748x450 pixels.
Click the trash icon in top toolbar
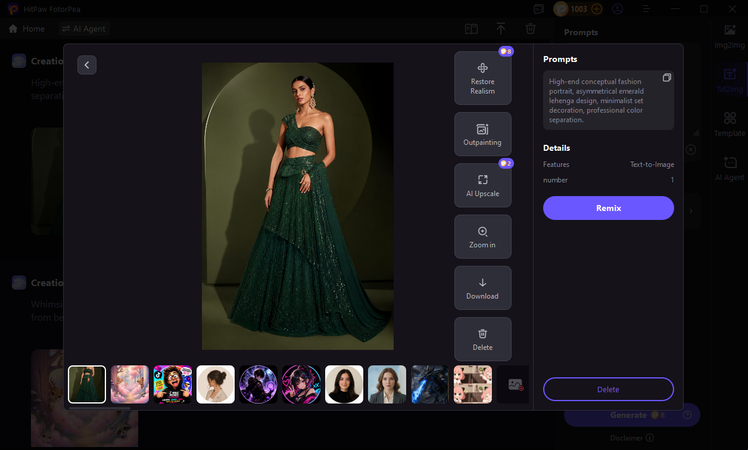tap(530, 29)
